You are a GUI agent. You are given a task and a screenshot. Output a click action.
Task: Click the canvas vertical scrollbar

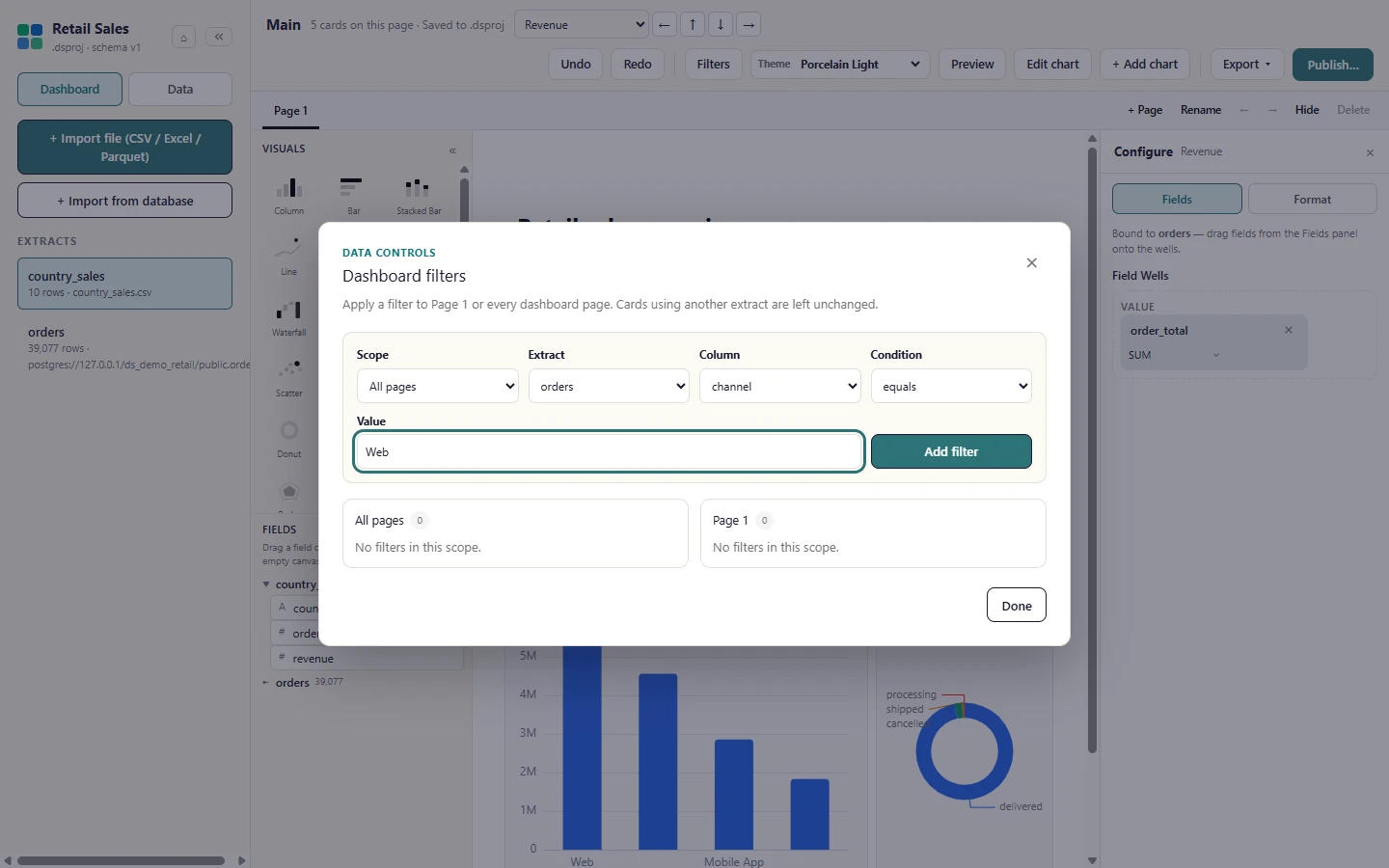click(1092, 449)
